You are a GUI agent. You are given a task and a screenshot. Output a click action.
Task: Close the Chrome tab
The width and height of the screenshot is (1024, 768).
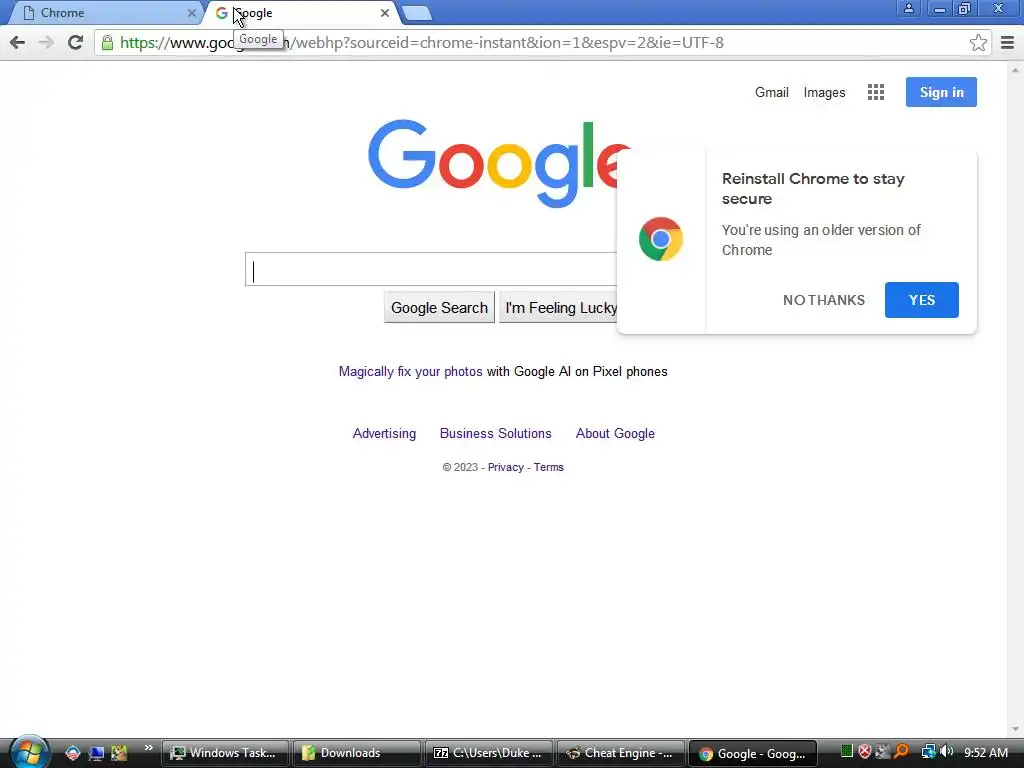[x=191, y=12]
